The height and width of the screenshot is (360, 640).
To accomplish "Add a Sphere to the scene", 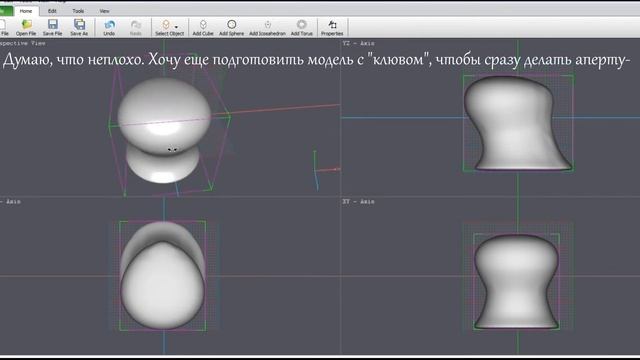I will tap(231, 27).
